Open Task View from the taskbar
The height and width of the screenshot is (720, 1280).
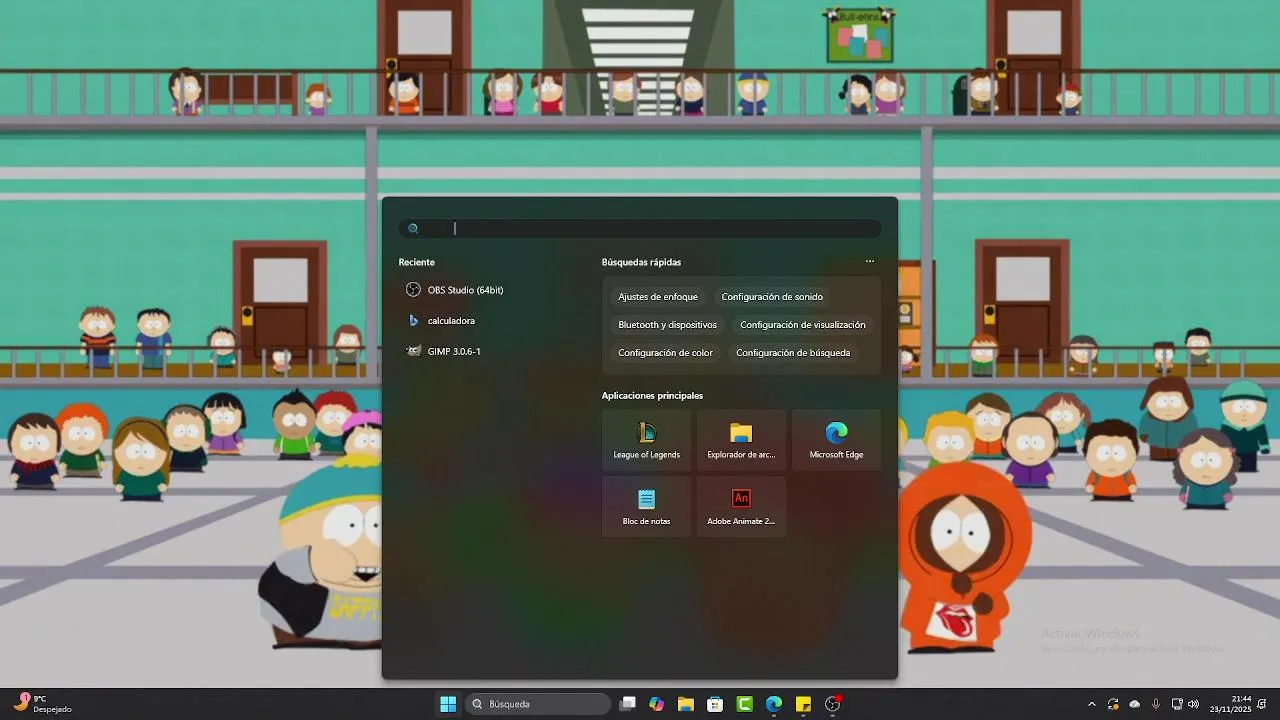coord(627,704)
